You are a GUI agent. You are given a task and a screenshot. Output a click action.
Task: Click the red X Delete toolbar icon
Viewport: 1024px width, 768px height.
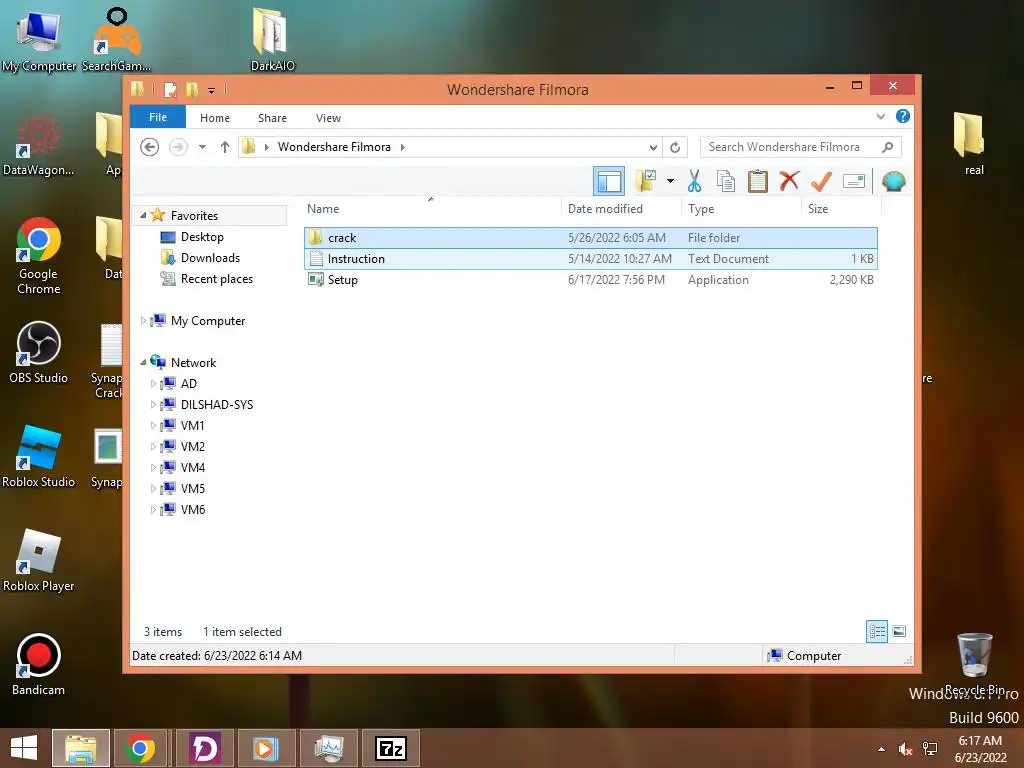[x=789, y=180]
